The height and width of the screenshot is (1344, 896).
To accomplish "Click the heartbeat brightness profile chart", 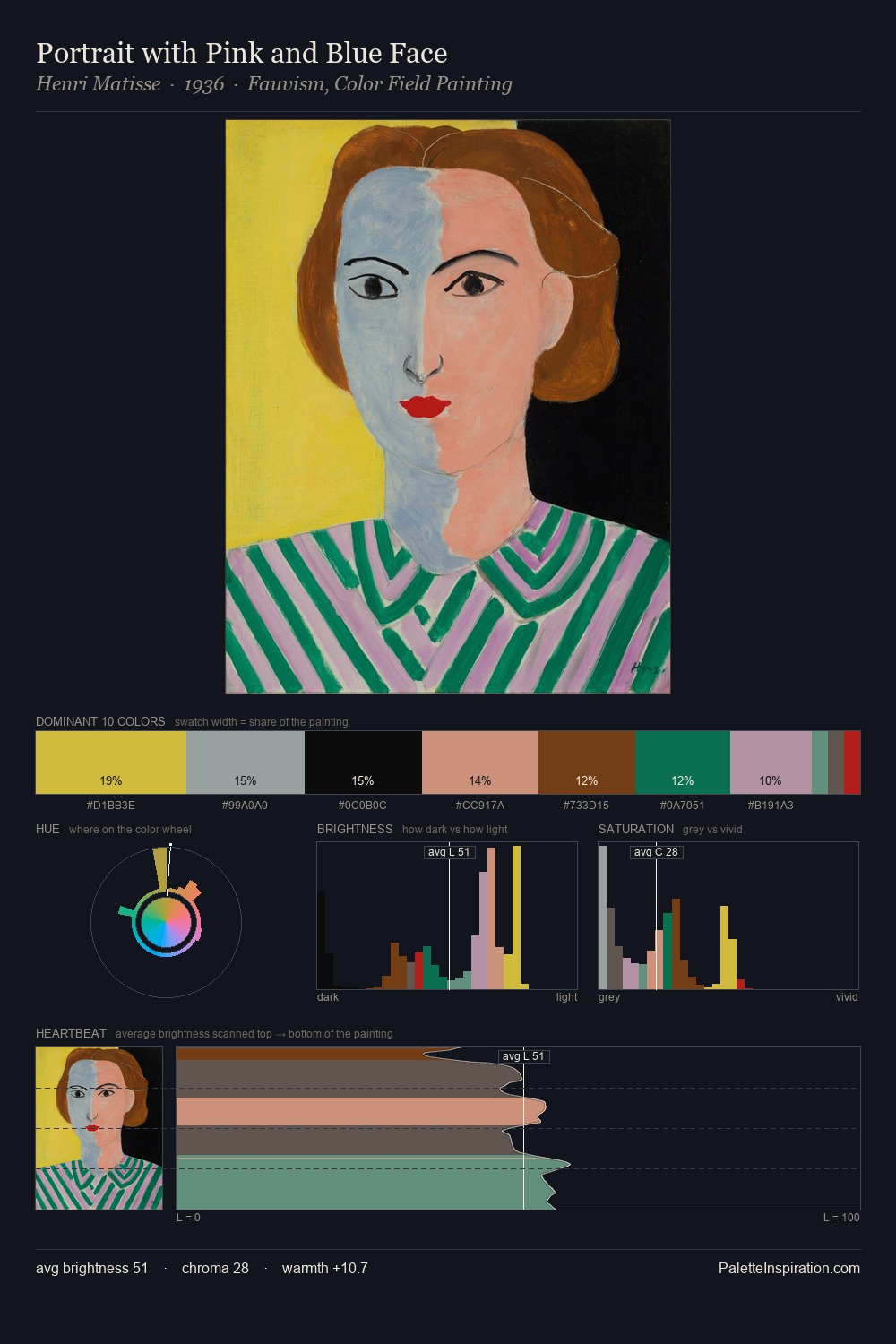I will 518,1128.
